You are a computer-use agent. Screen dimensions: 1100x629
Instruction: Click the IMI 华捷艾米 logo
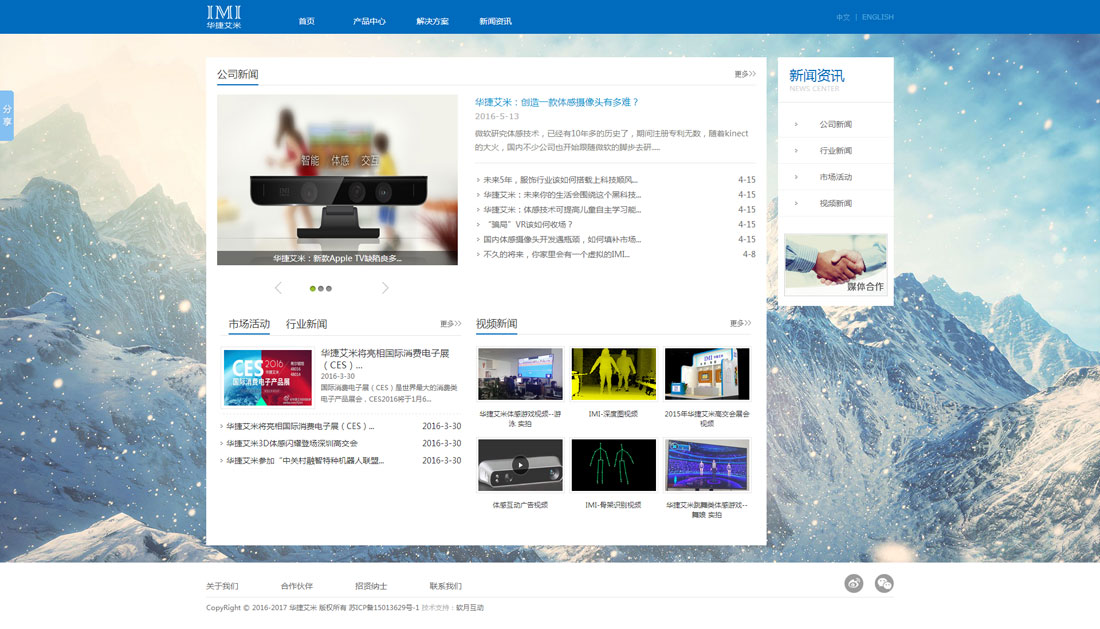point(224,17)
